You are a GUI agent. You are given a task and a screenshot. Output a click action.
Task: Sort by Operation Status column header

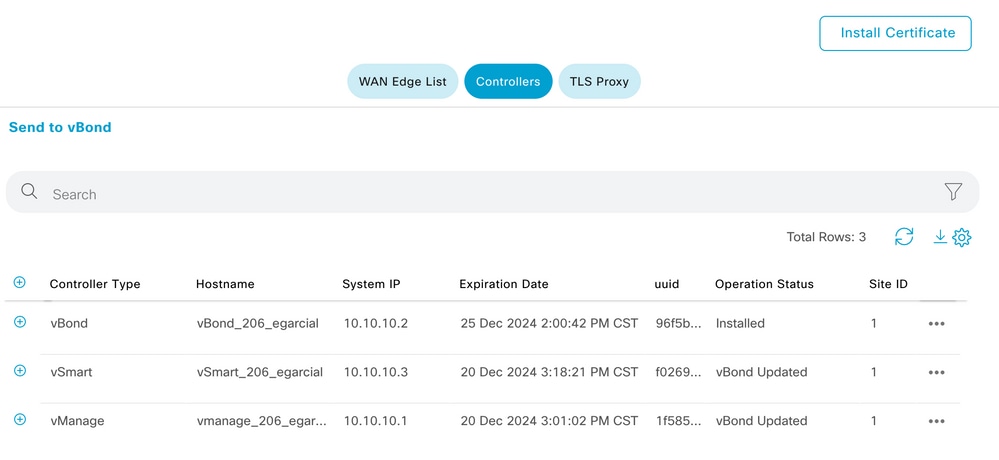tap(765, 284)
